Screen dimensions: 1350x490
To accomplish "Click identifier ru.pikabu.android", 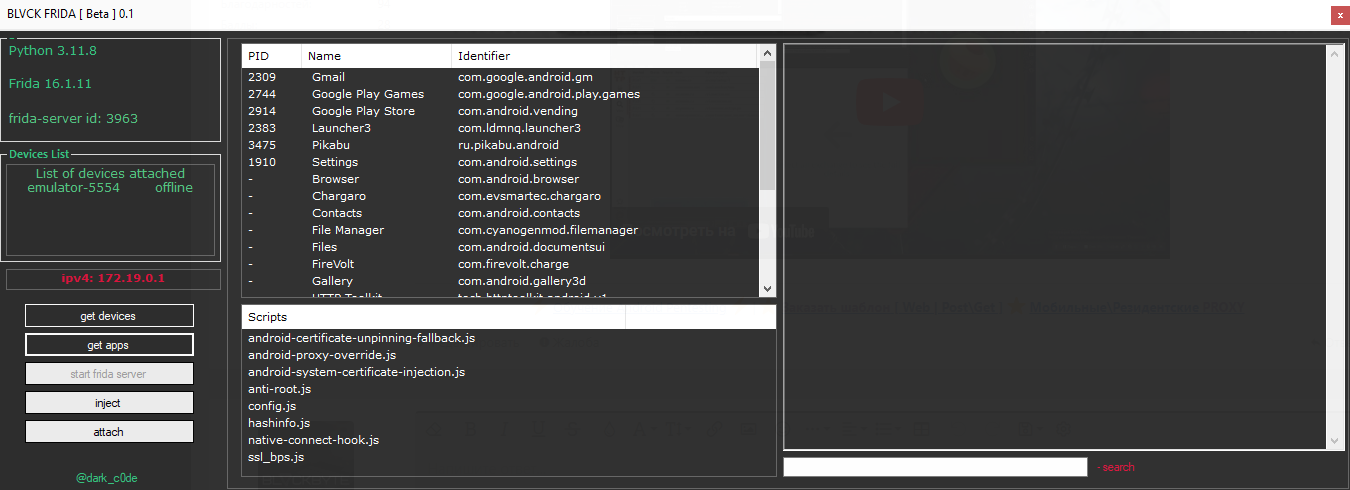I will click(x=508, y=145).
